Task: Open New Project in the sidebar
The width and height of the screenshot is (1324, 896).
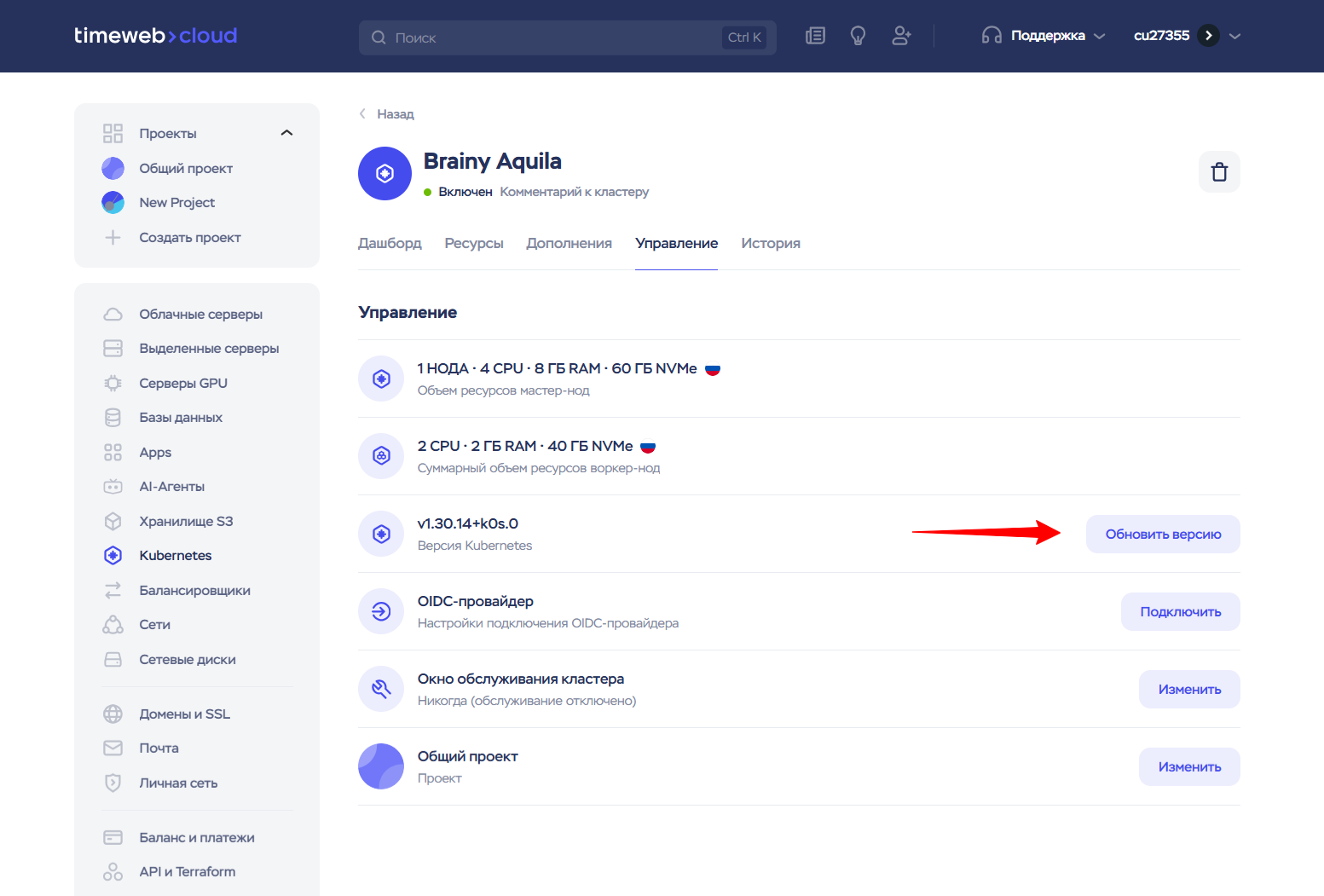Action: (177, 203)
